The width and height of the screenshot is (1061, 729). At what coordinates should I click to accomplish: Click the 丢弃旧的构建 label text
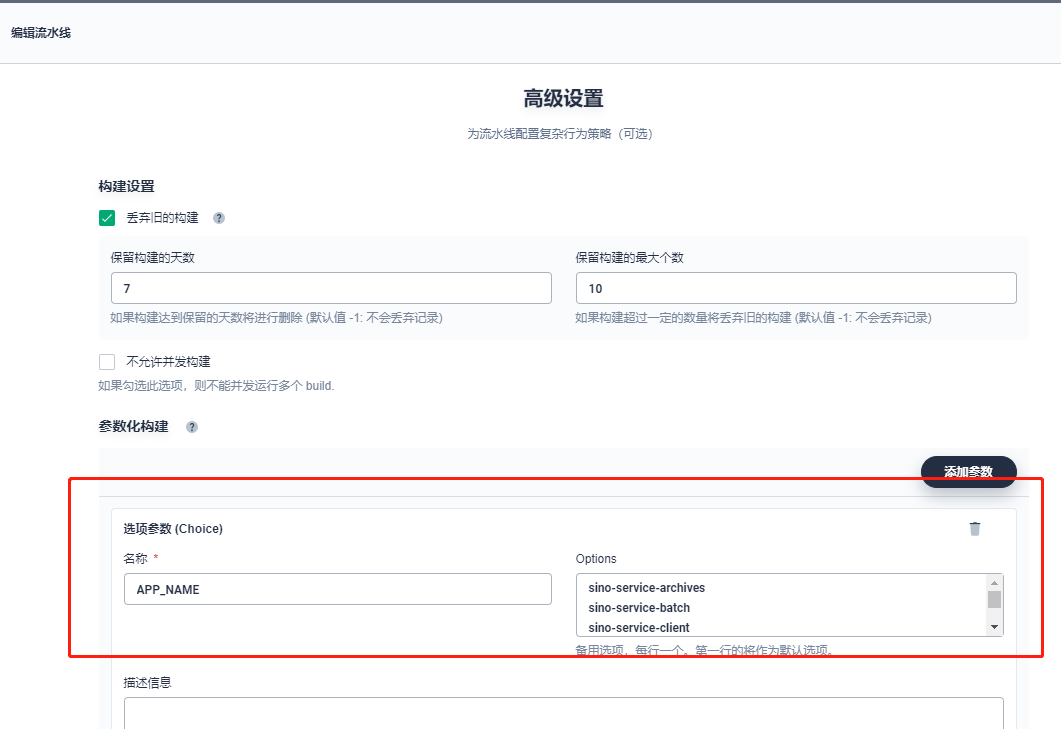tap(162, 218)
